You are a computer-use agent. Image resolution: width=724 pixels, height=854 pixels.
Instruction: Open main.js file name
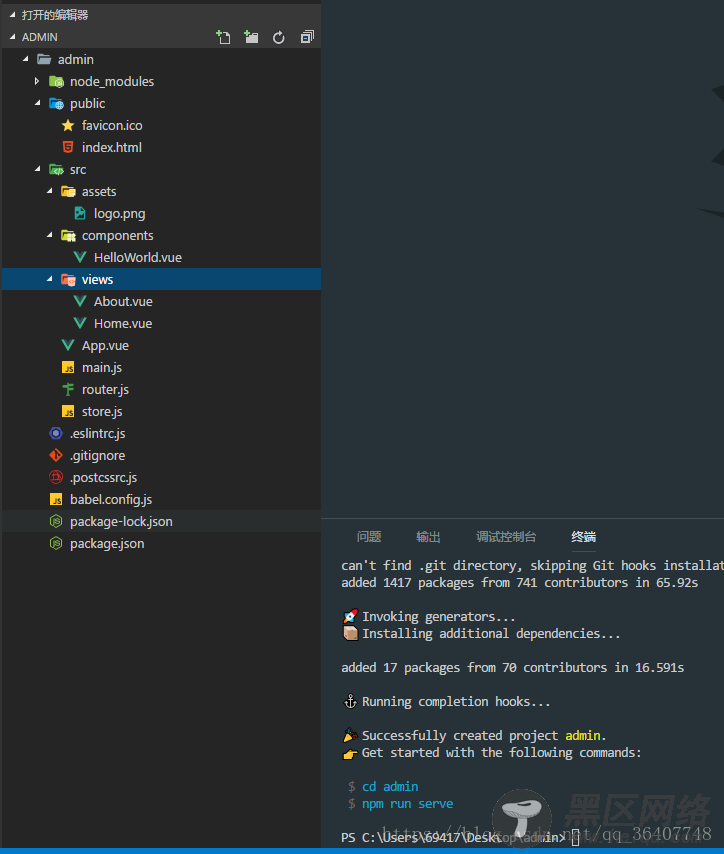coord(102,368)
